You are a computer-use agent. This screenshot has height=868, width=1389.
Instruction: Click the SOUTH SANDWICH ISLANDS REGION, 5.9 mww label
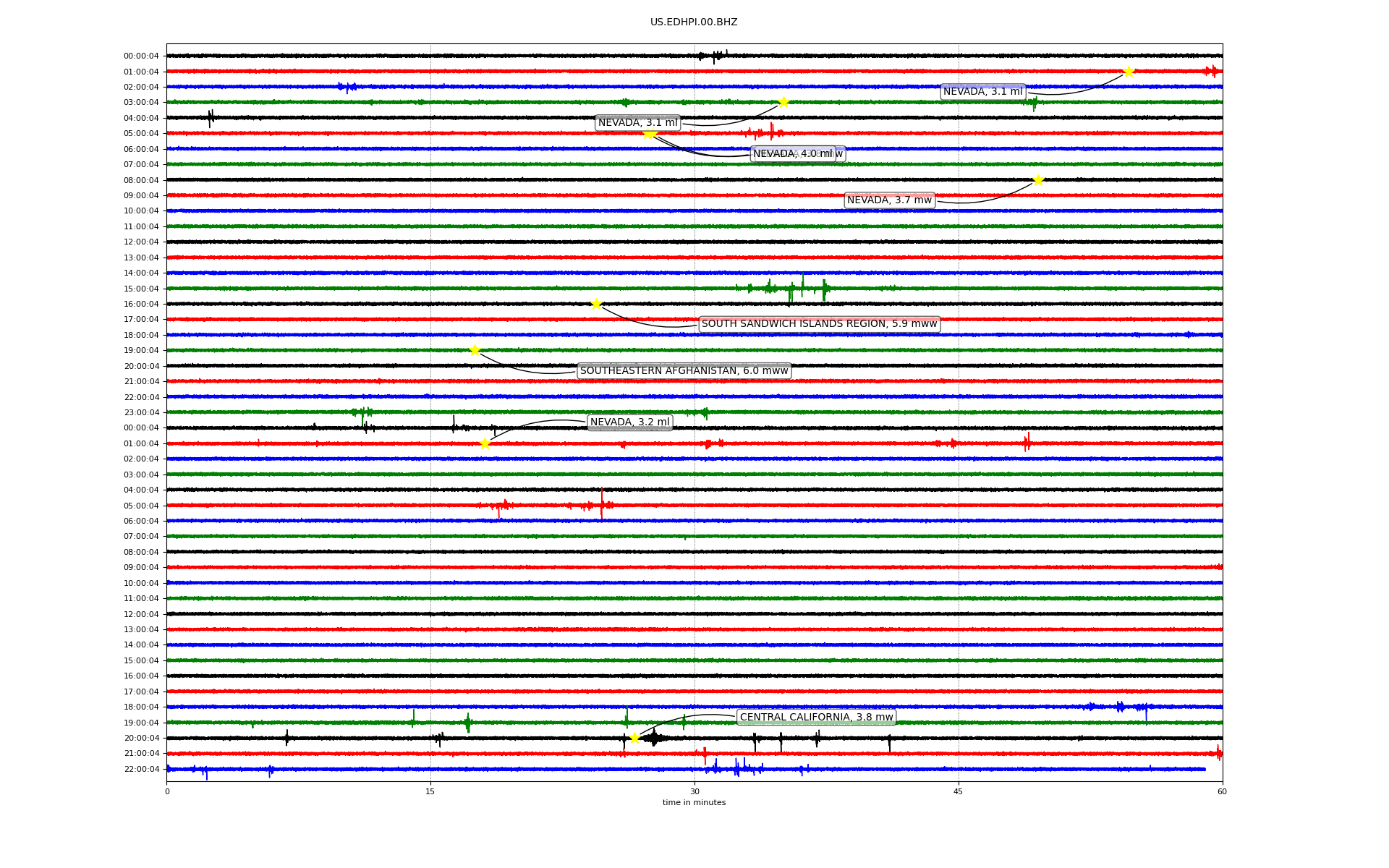coord(820,324)
